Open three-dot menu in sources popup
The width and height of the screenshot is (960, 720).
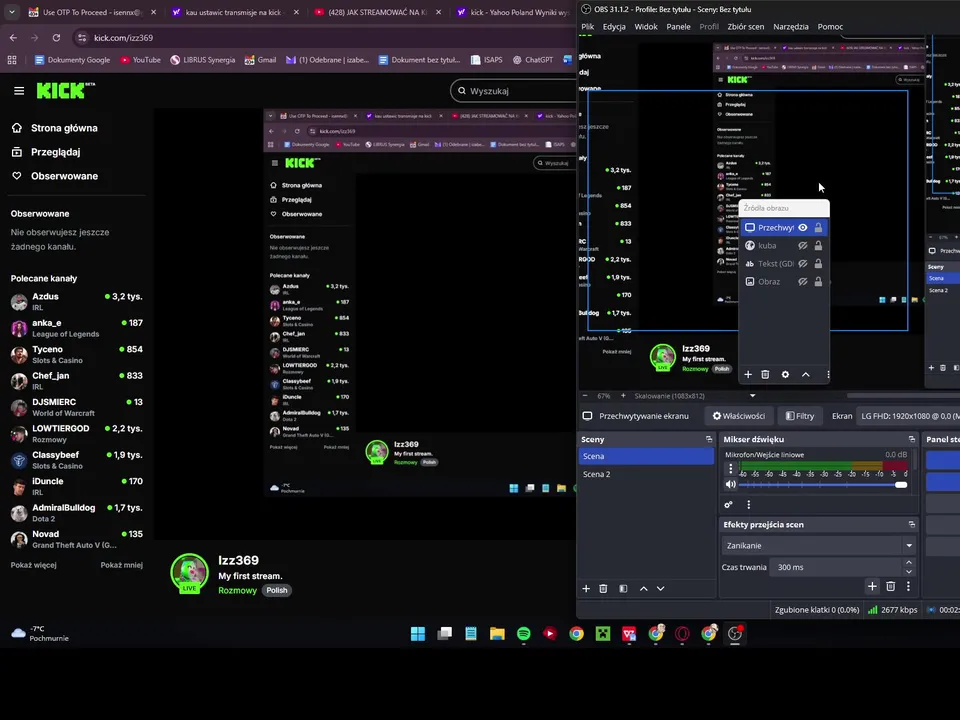click(828, 374)
